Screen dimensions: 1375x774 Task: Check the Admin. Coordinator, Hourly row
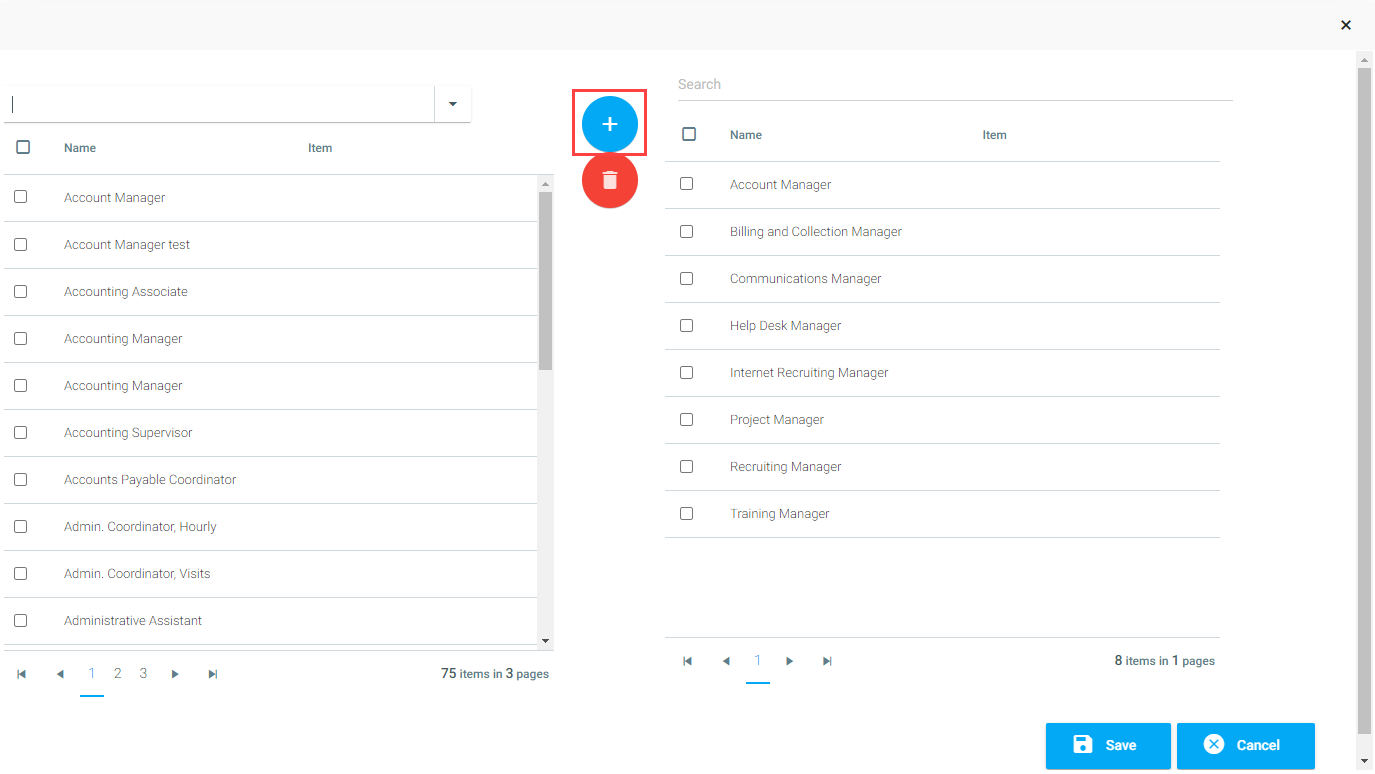pyautogui.click(x=20, y=526)
